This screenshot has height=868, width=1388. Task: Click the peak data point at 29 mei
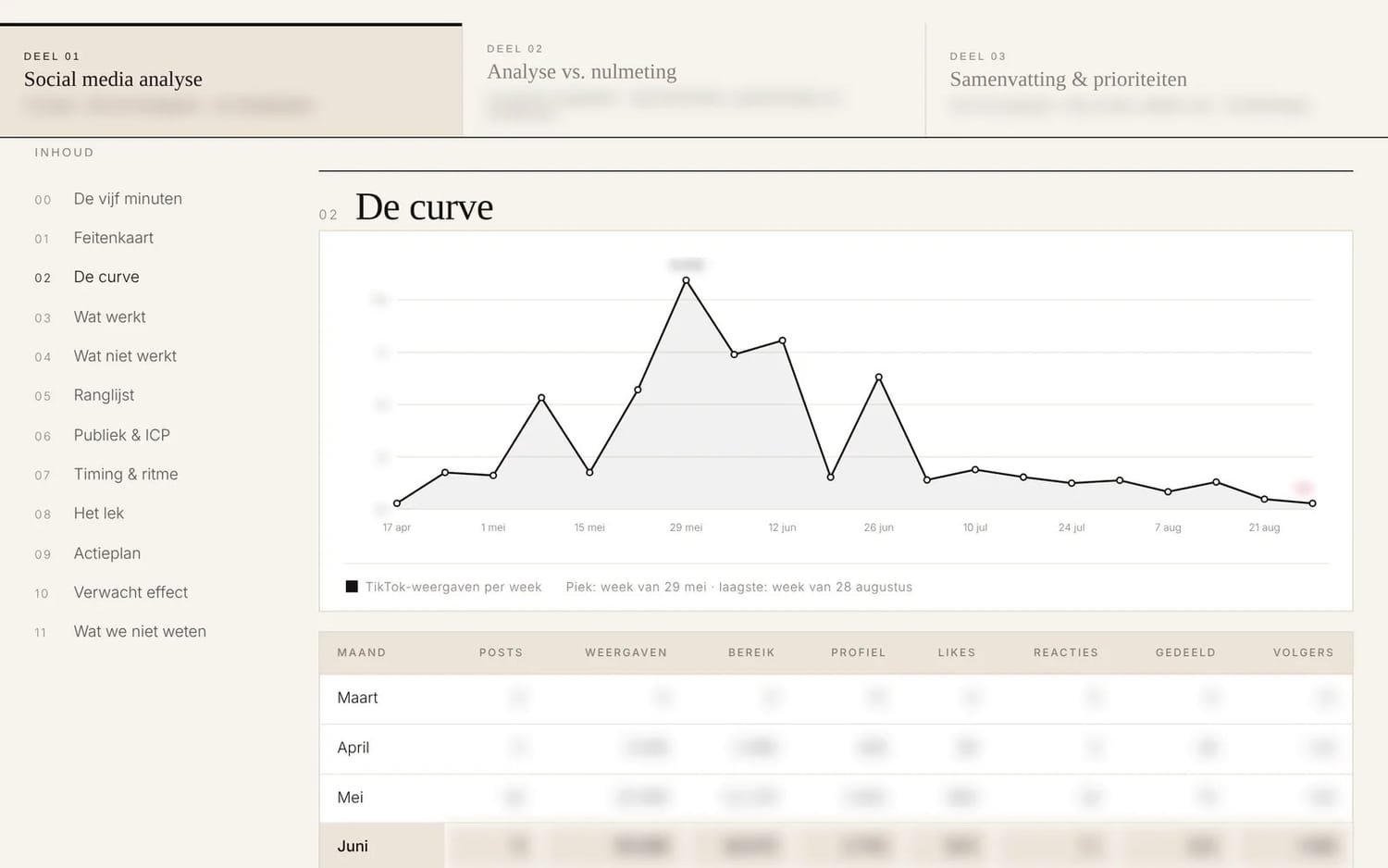click(686, 280)
